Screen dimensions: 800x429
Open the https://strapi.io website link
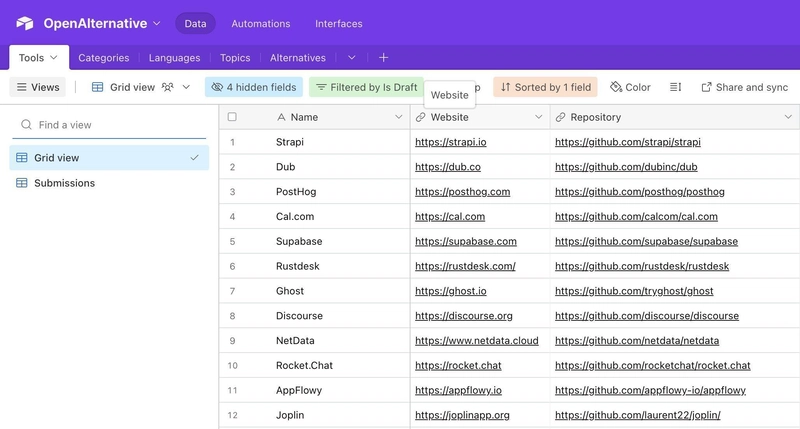tap(451, 142)
